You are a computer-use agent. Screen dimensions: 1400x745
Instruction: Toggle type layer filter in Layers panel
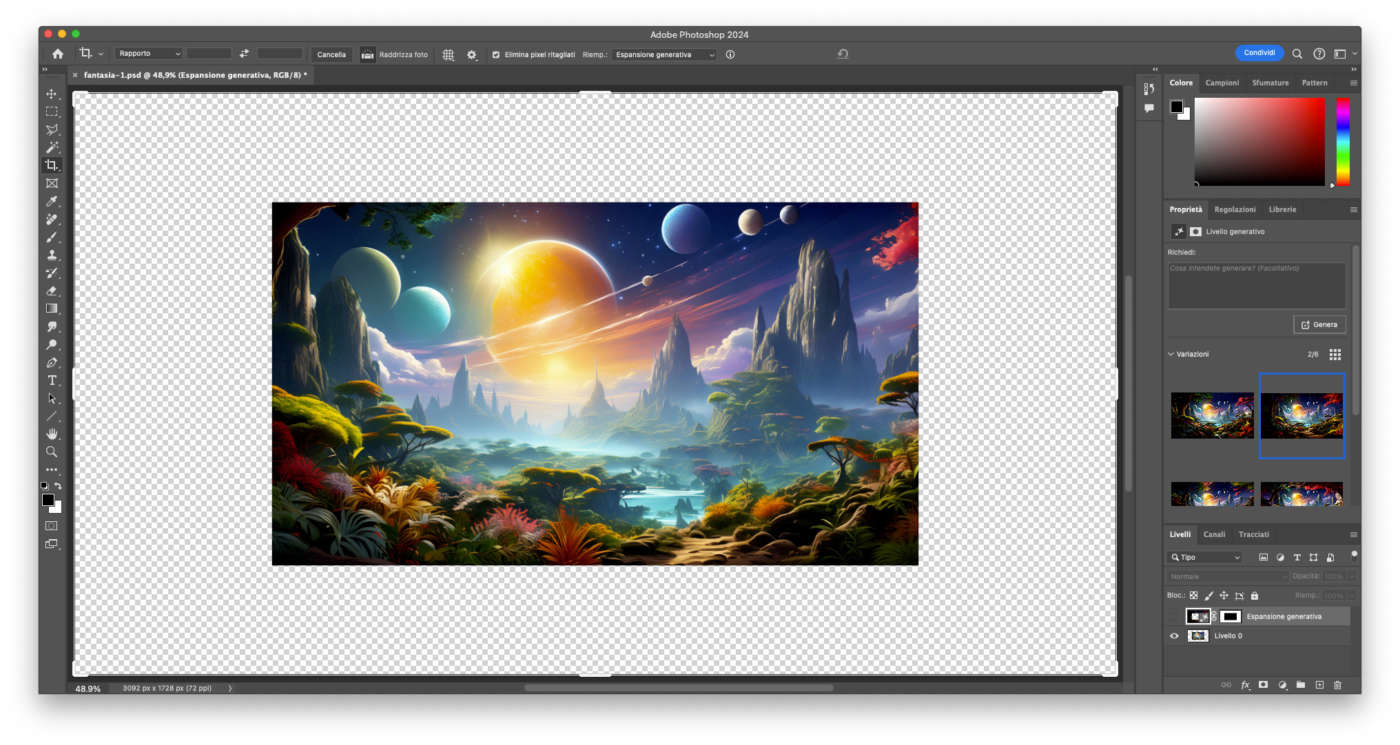click(x=1297, y=557)
